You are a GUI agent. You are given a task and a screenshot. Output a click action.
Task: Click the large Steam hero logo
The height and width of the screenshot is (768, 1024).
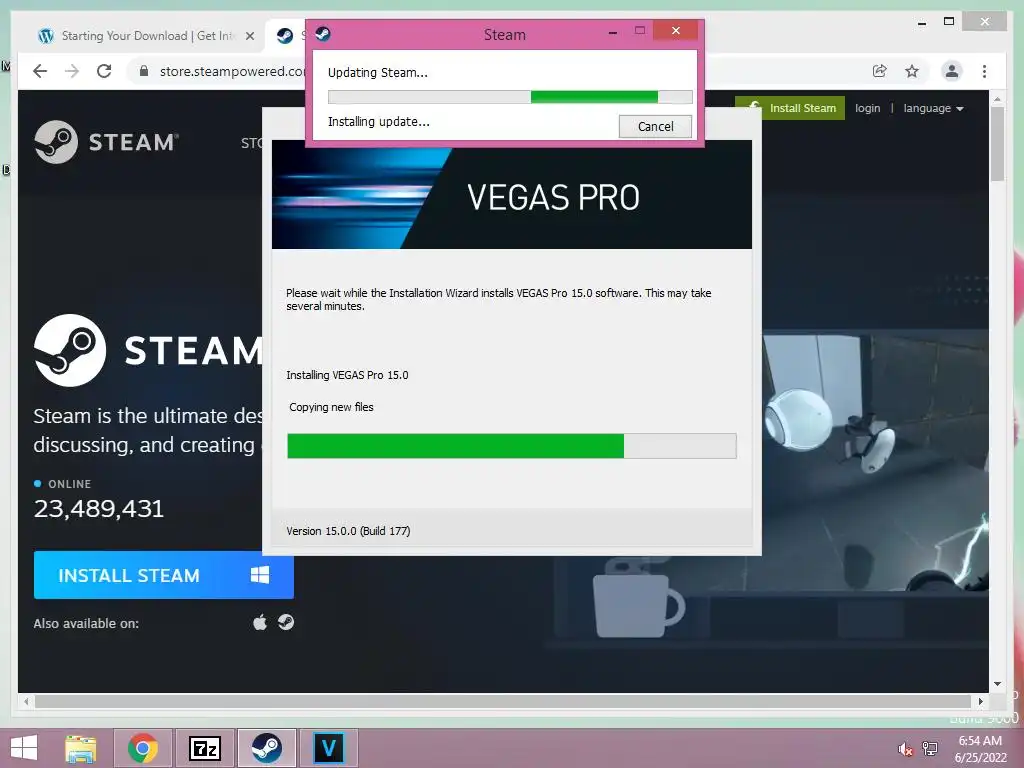[149, 351]
